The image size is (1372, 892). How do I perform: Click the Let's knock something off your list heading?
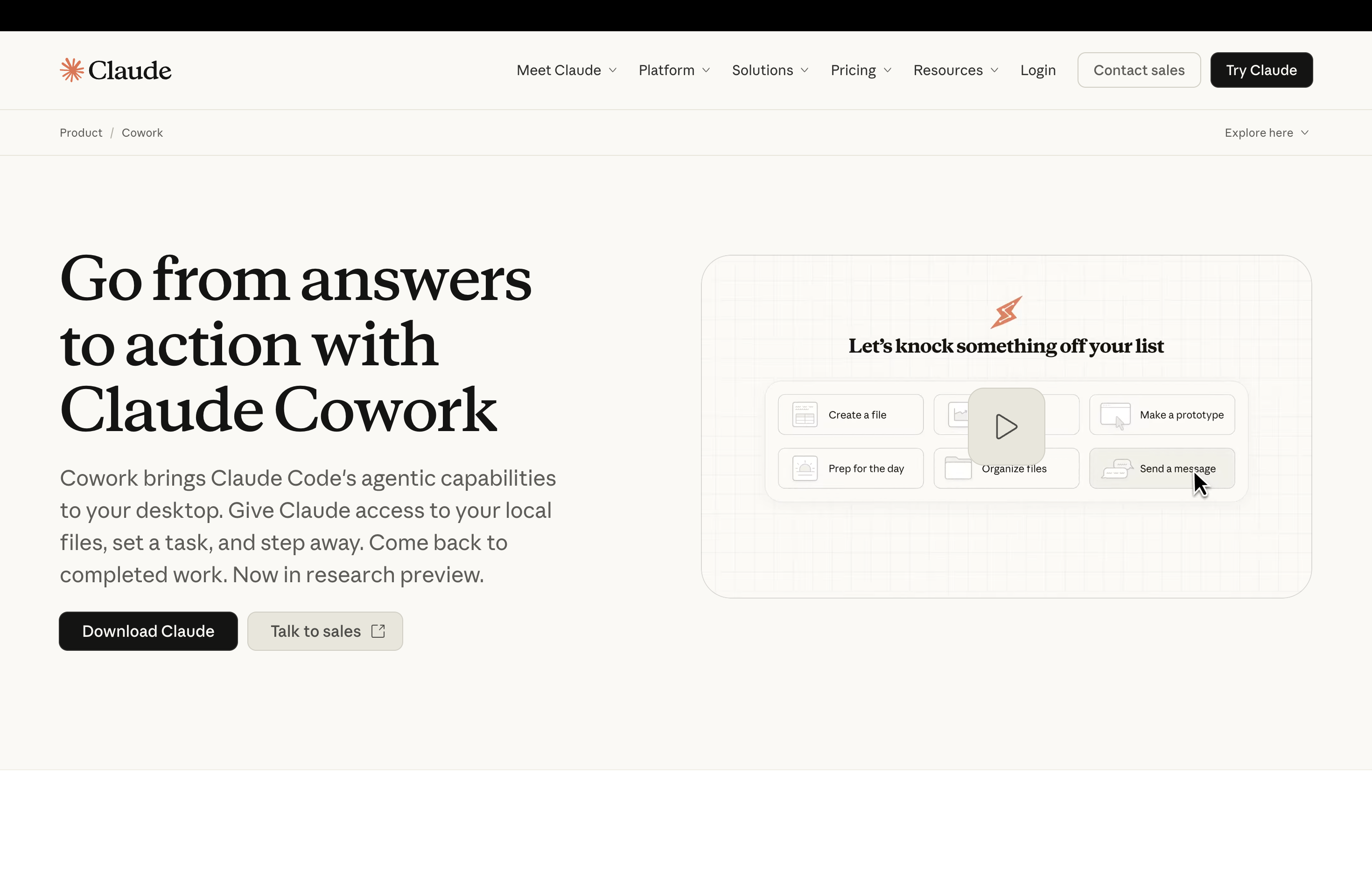coord(1006,346)
